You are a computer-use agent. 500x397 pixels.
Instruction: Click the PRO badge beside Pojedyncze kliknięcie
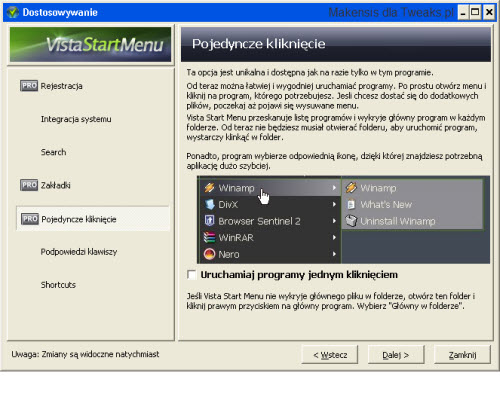click(30, 219)
